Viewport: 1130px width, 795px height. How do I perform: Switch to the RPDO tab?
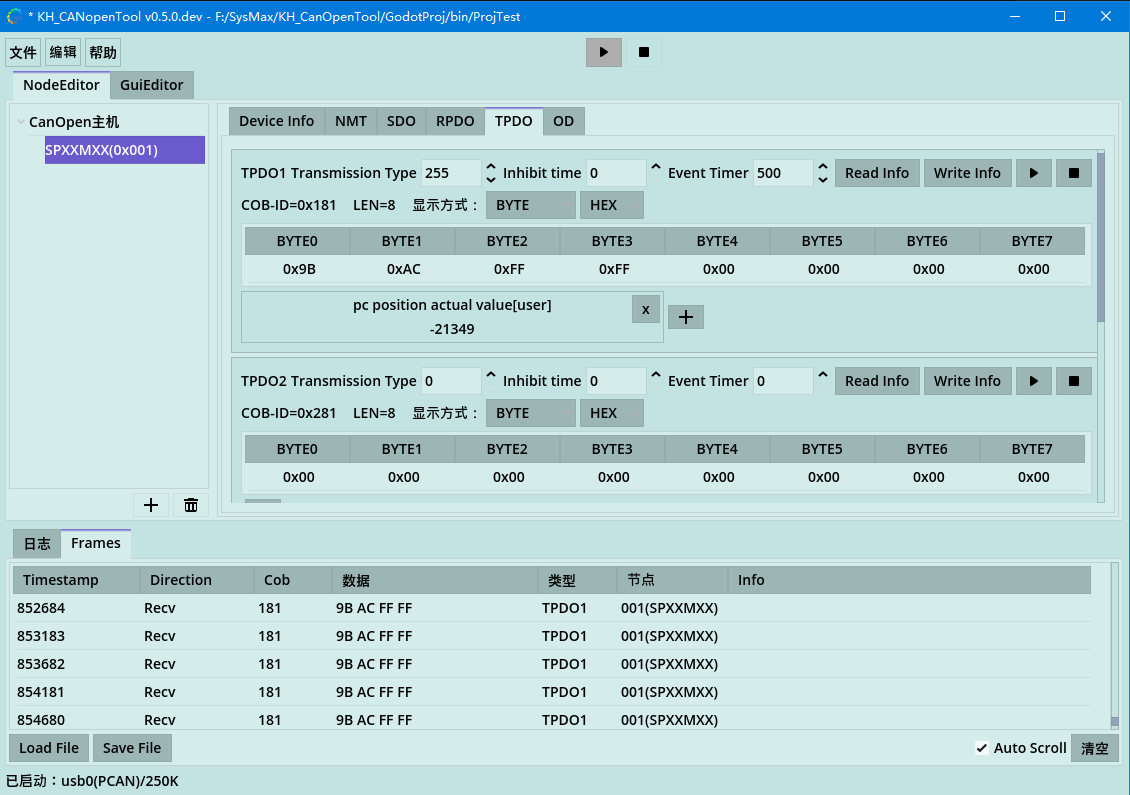[x=455, y=121]
